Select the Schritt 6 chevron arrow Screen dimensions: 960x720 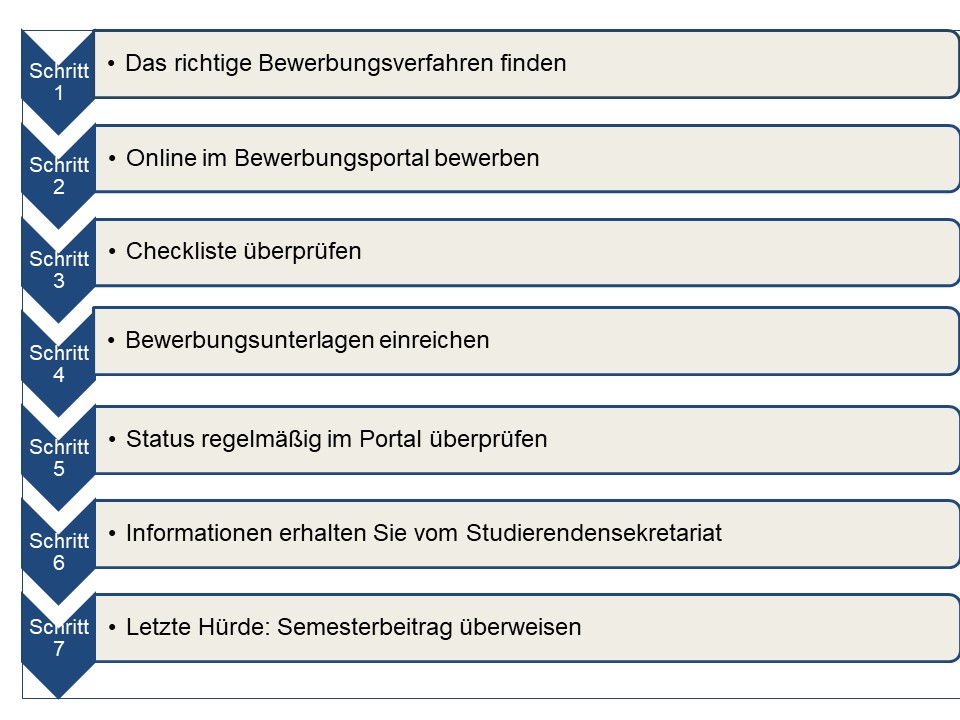pyautogui.click(x=59, y=552)
